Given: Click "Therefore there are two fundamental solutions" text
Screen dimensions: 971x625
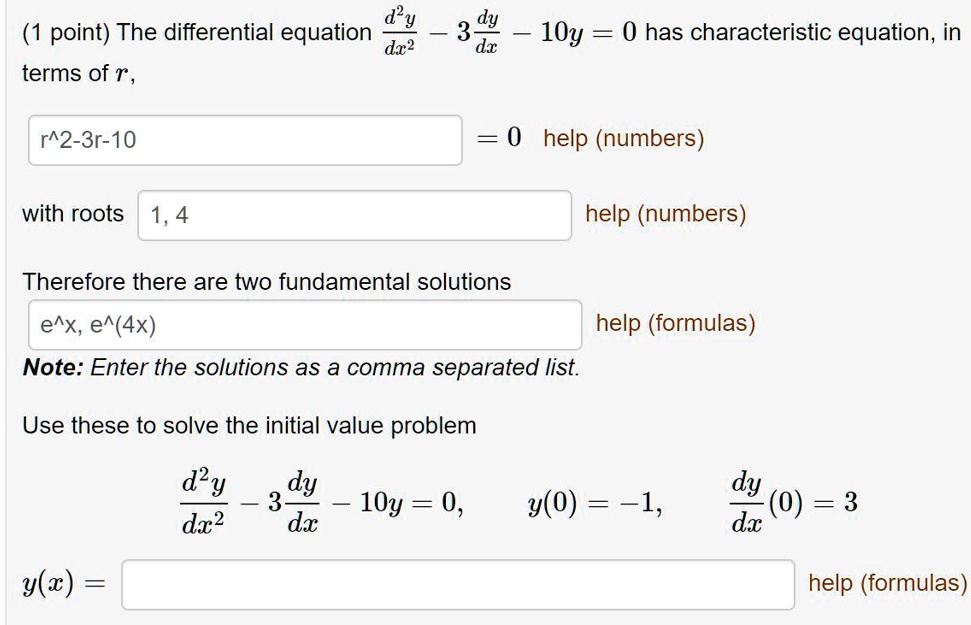Looking at the screenshot, I should (x=266, y=282).
